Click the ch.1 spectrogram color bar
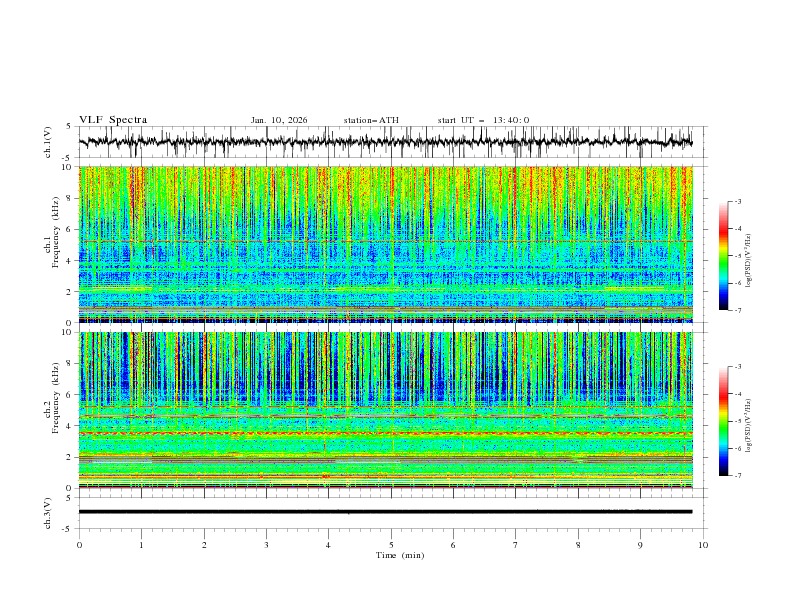 tap(723, 255)
